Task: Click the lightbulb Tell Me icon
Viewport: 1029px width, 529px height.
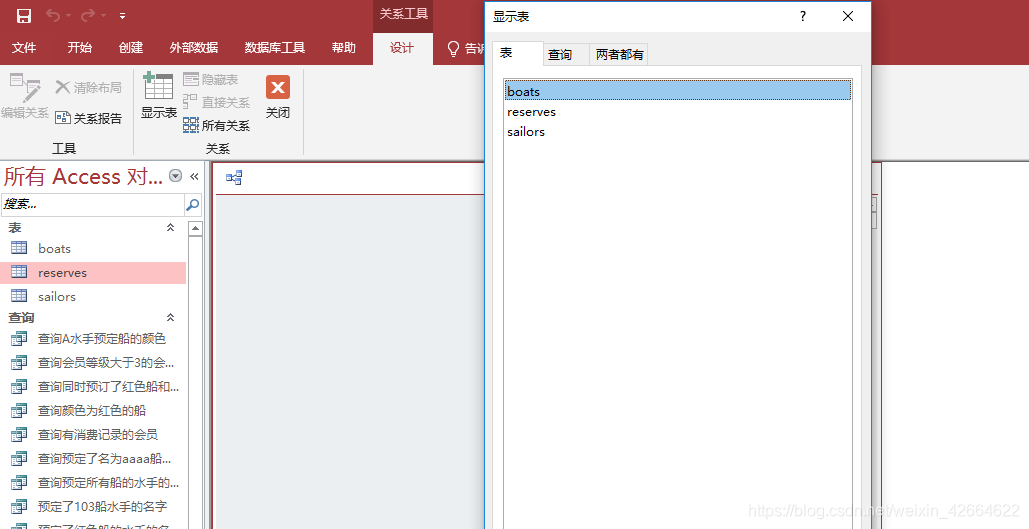Action: click(x=453, y=49)
